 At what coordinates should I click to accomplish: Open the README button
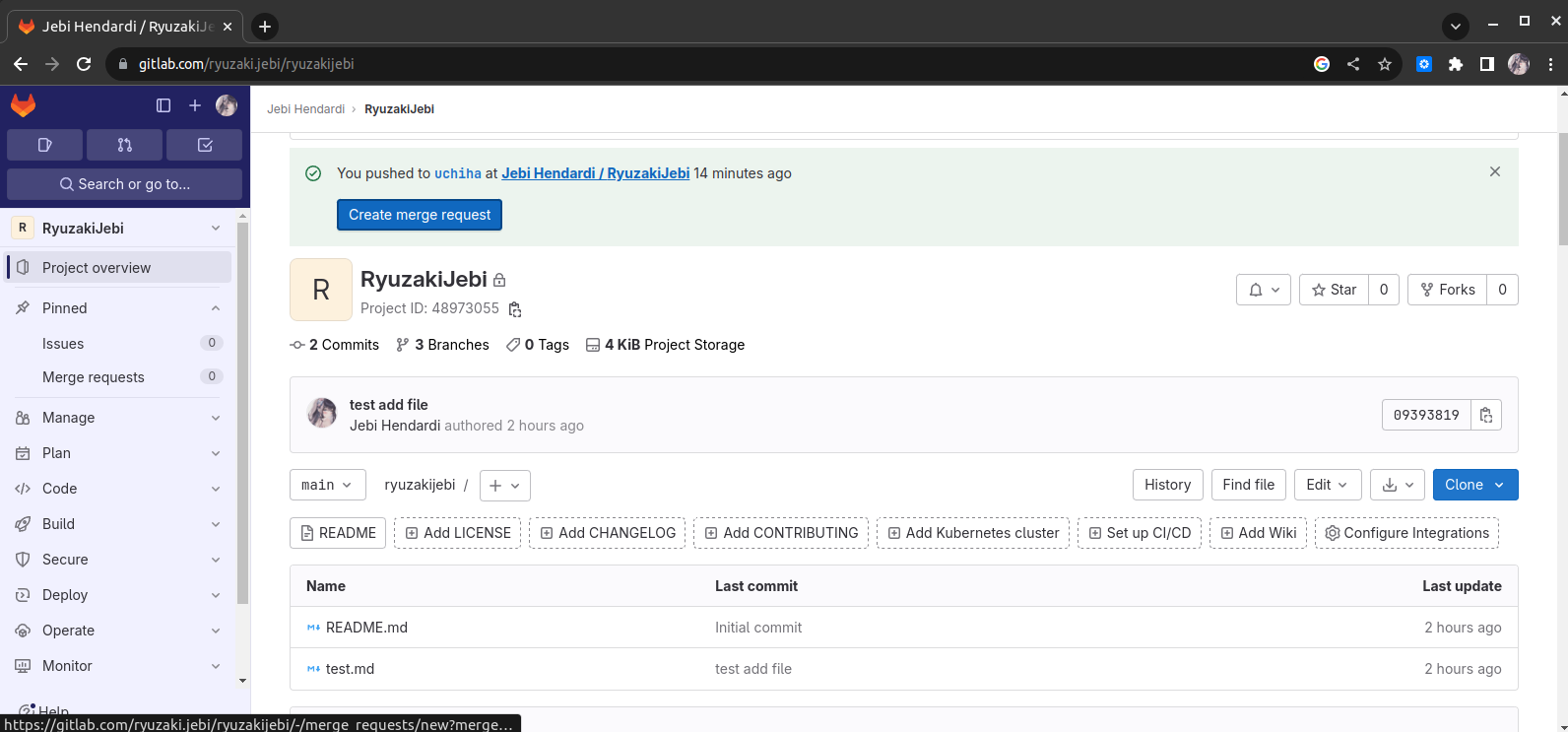click(x=338, y=533)
